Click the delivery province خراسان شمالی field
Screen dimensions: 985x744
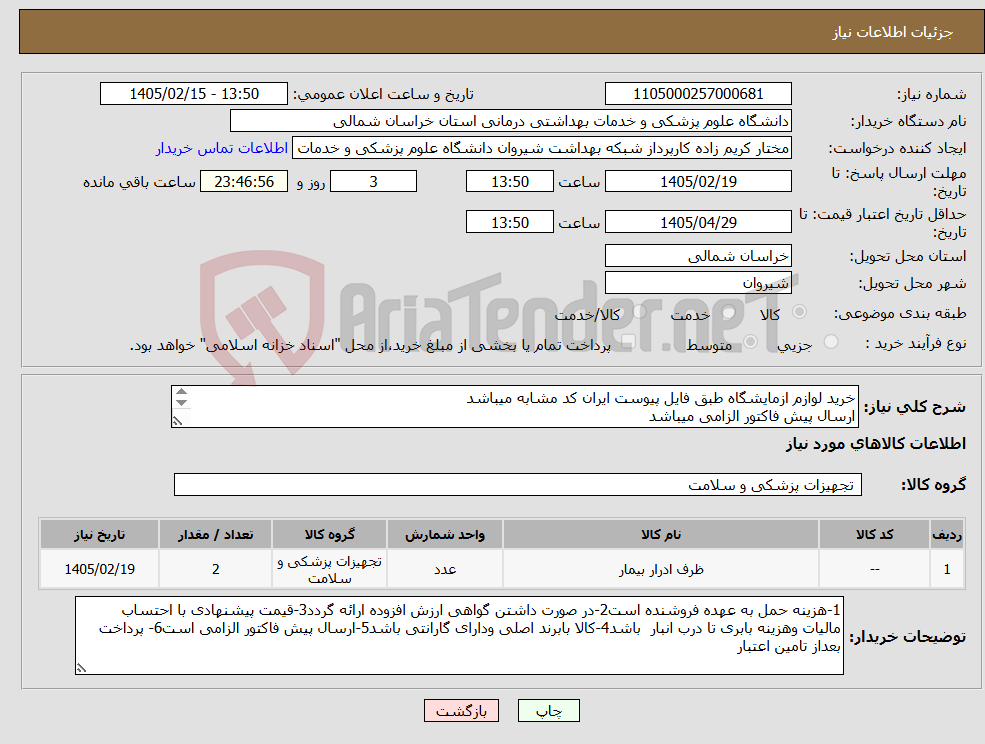698,256
